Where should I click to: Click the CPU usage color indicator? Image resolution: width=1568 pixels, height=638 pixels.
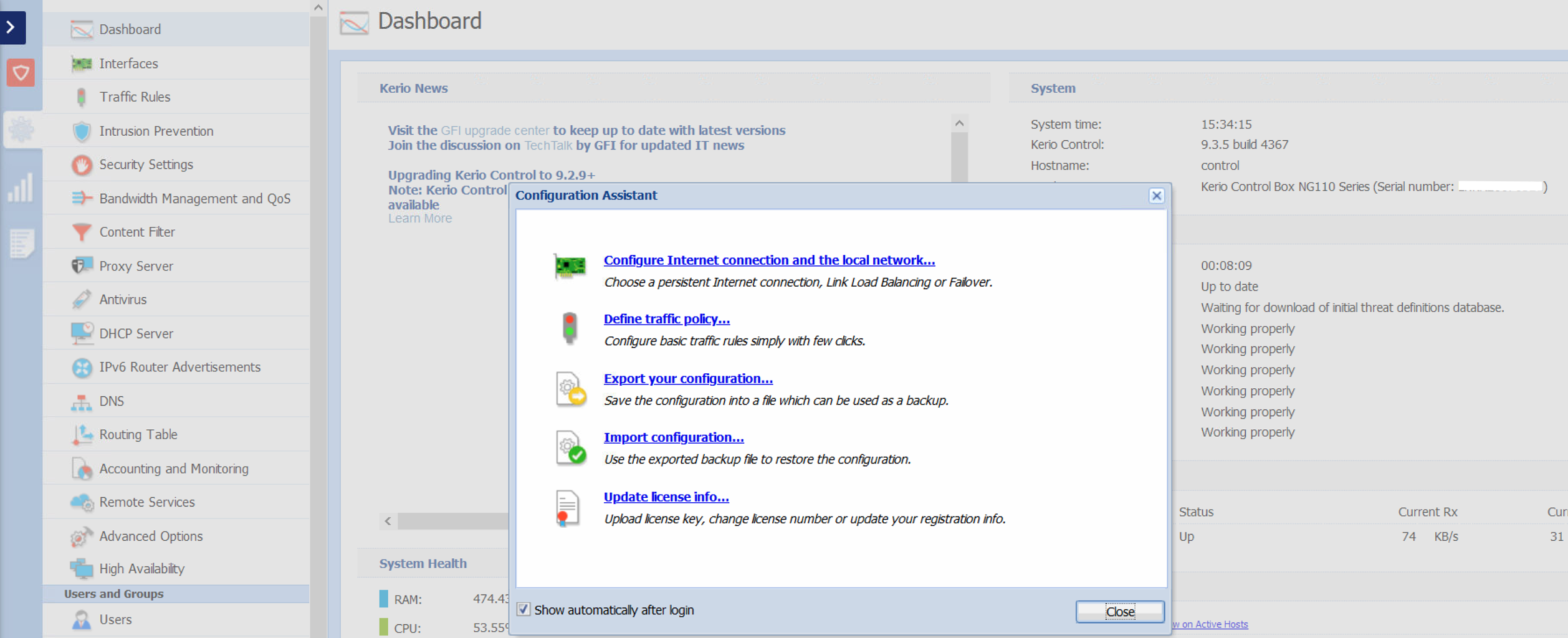click(384, 627)
